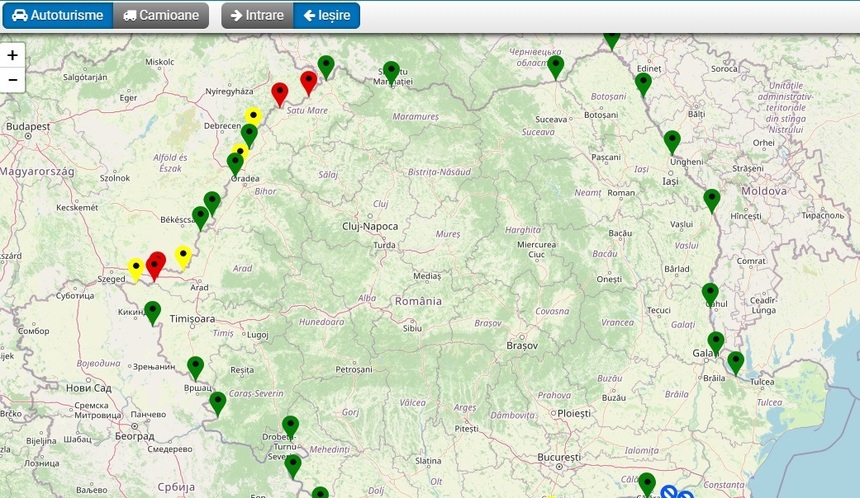860x498 pixels.
Task: Zoom in on the map with plus
Action: [x=13, y=56]
